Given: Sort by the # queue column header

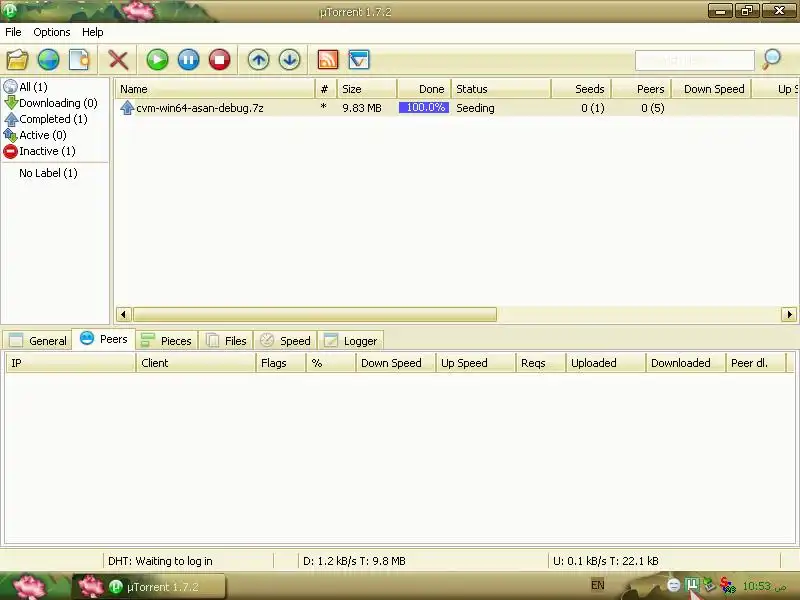Looking at the screenshot, I should 326,89.
